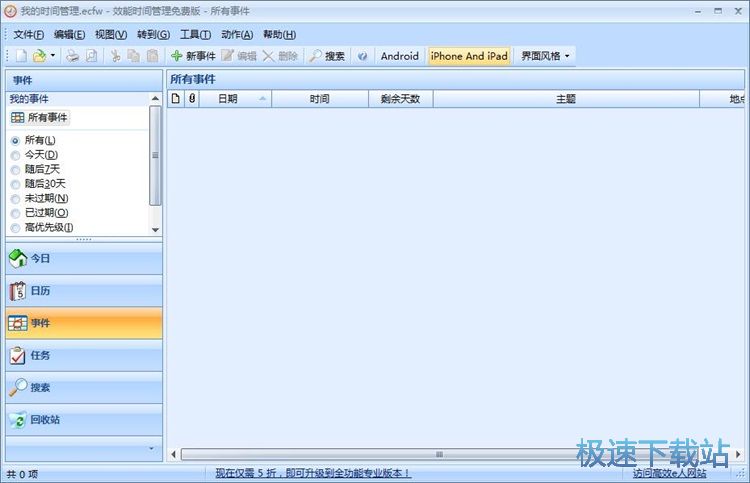Image resolution: width=750 pixels, height=483 pixels.
Task: Open the 编辑(E) menu
Action: (x=69, y=34)
